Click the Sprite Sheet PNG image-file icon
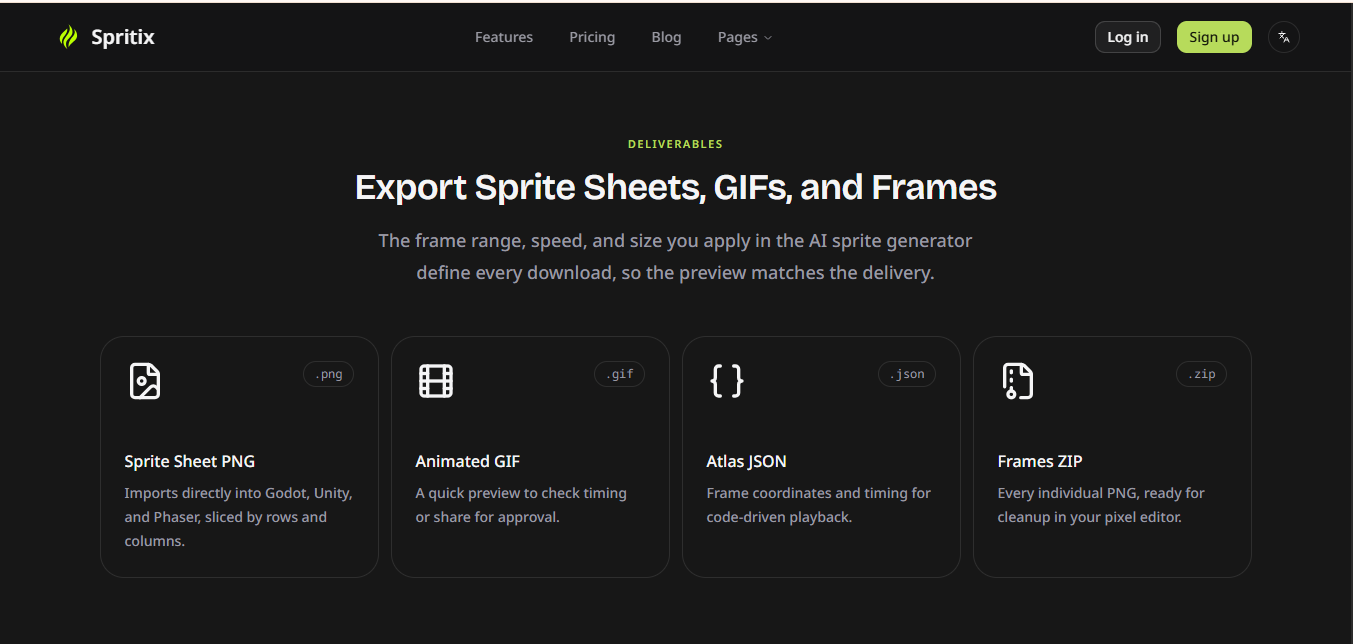This screenshot has height=644, width=1353. pos(145,381)
